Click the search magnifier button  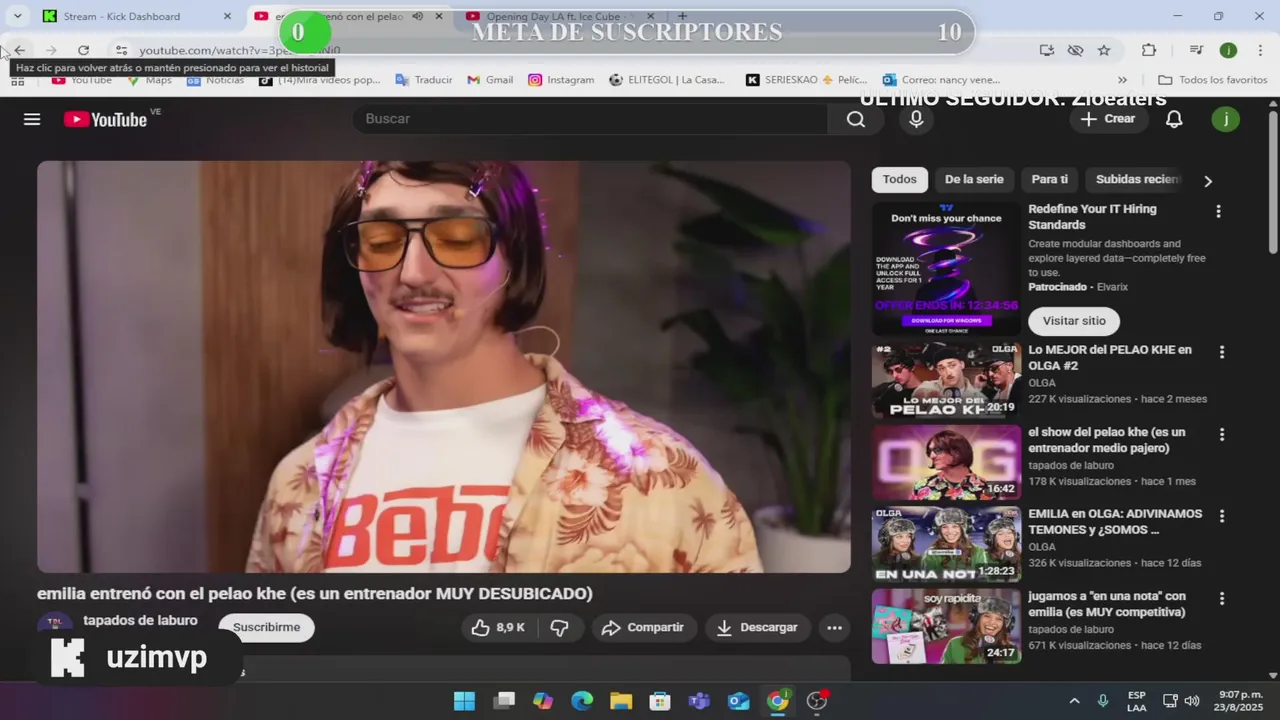click(x=856, y=119)
